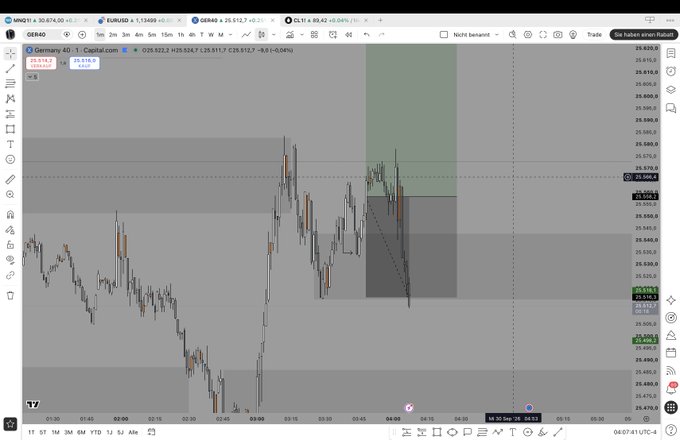Screen dimensions: 680x440
Task: Select the Alle date range
Action: click(x=133, y=432)
